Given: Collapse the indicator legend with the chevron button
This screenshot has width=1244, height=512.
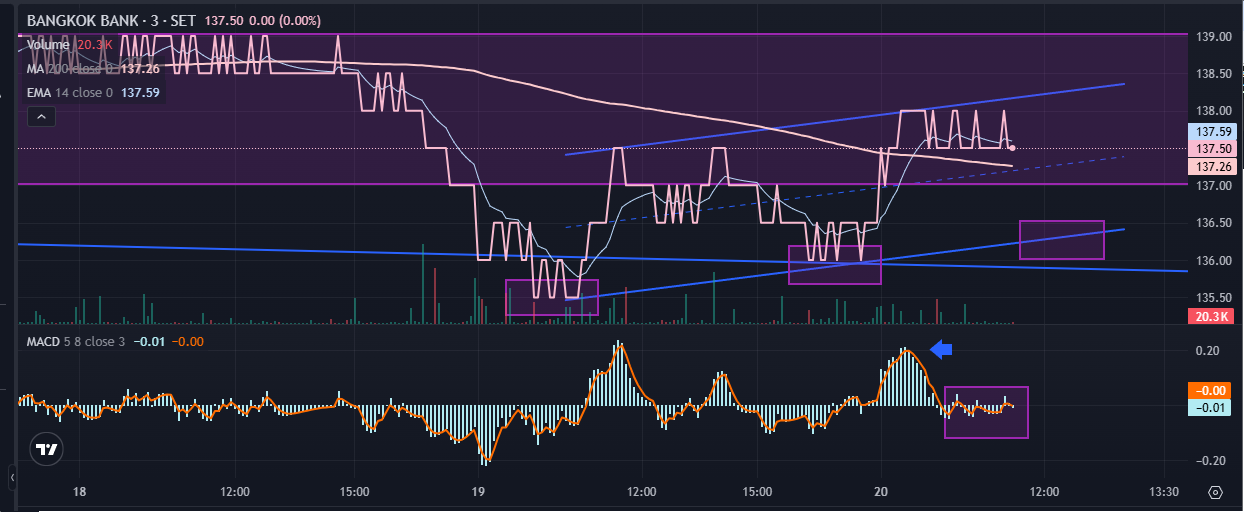Looking at the screenshot, I should (x=41, y=117).
